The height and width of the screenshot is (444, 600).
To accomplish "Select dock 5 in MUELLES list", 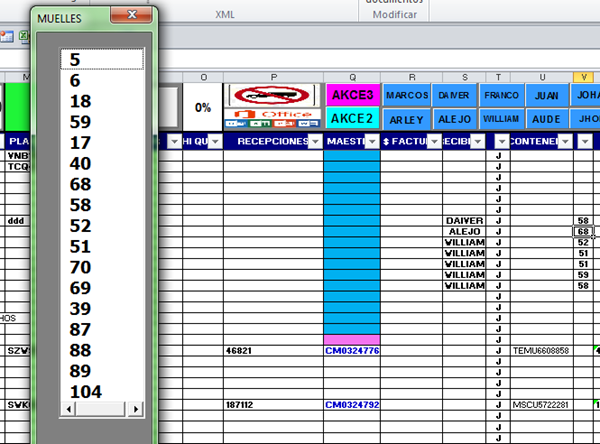I will coord(102,59).
